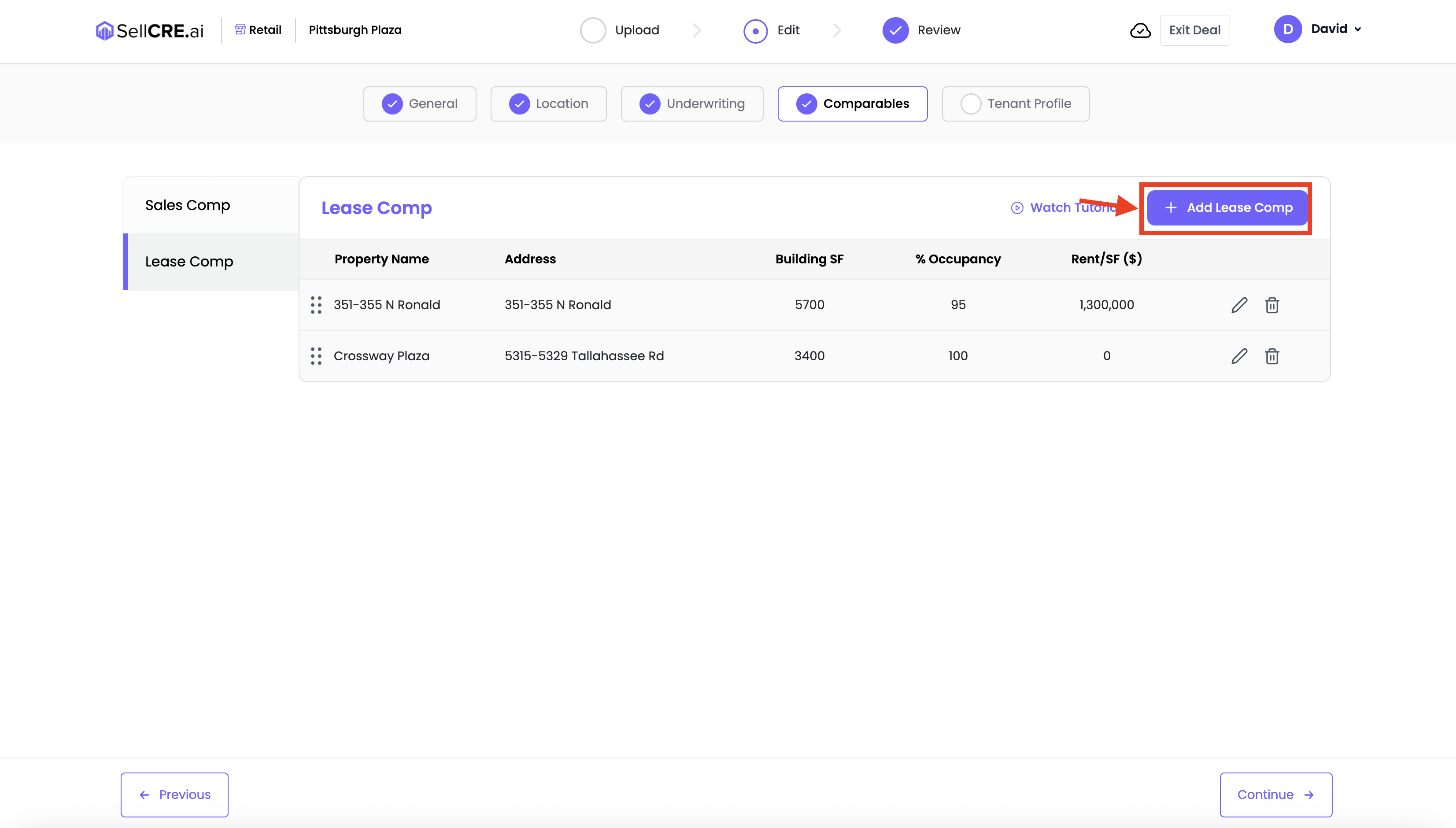Edit the 351-355 N Ronald lease comp
This screenshot has height=828, width=1456.
tap(1239, 305)
